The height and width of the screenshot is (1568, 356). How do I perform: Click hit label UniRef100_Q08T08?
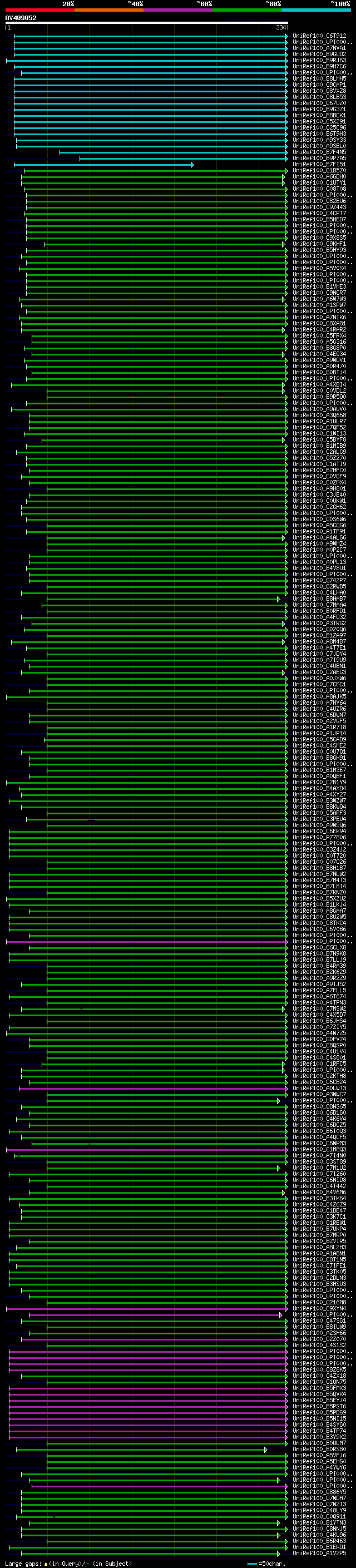click(x=319, y=189)
